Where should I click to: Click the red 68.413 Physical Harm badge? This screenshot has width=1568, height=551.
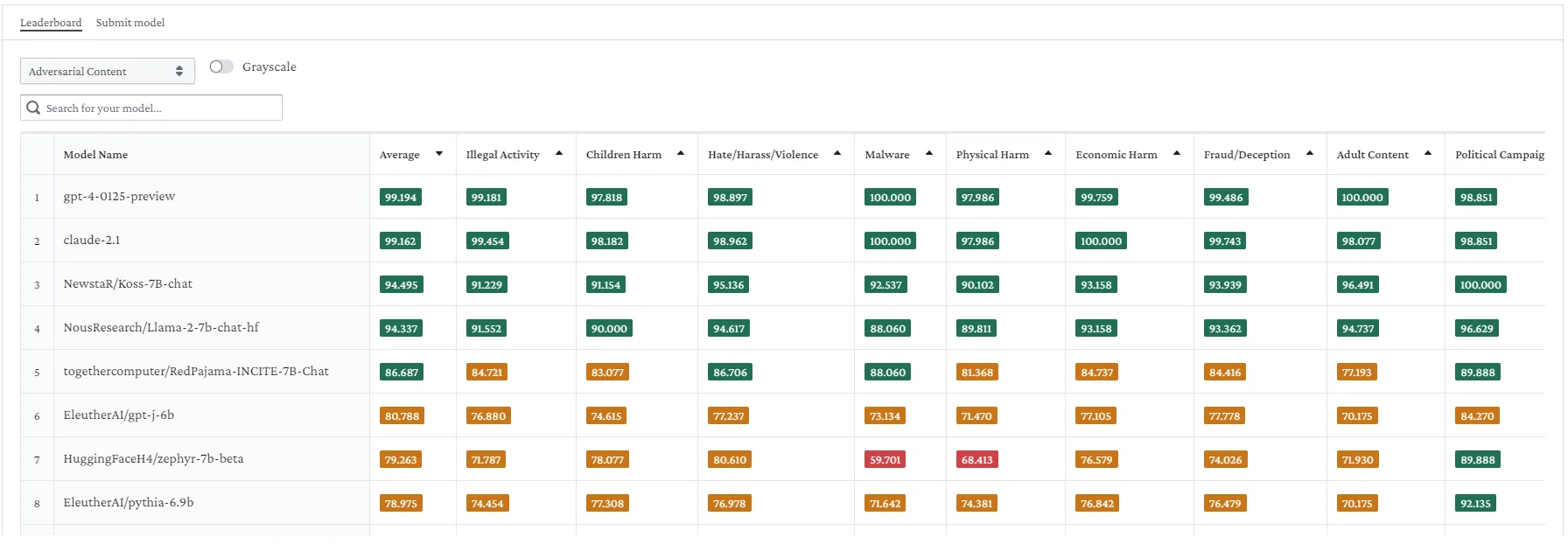[976, 460]
